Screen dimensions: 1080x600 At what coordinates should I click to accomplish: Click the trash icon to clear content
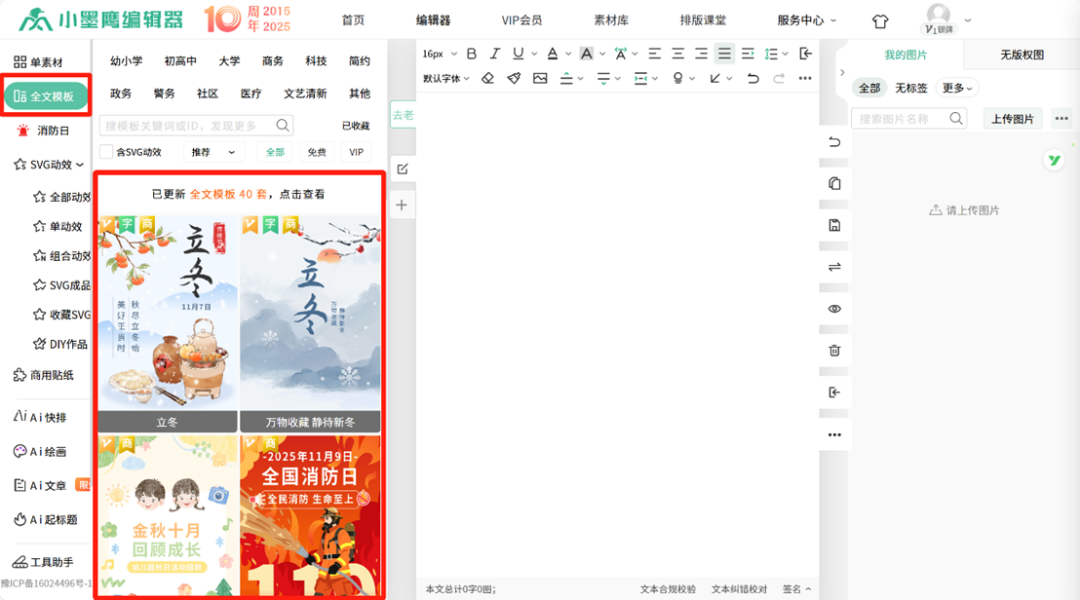pyautogui.click(x=835, y=350)
